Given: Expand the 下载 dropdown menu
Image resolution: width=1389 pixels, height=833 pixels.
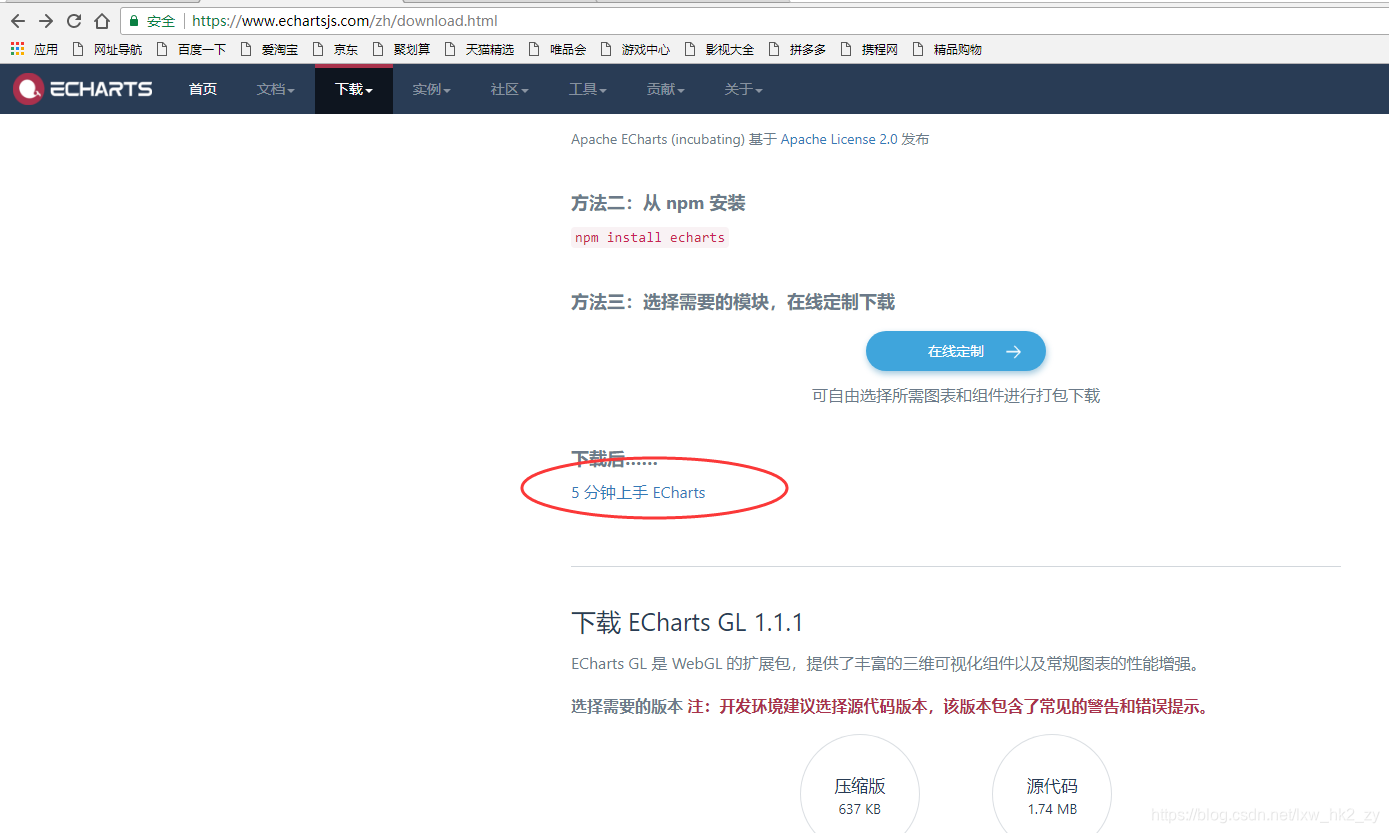Looking at the screenshot, I should tap(354, 89).
